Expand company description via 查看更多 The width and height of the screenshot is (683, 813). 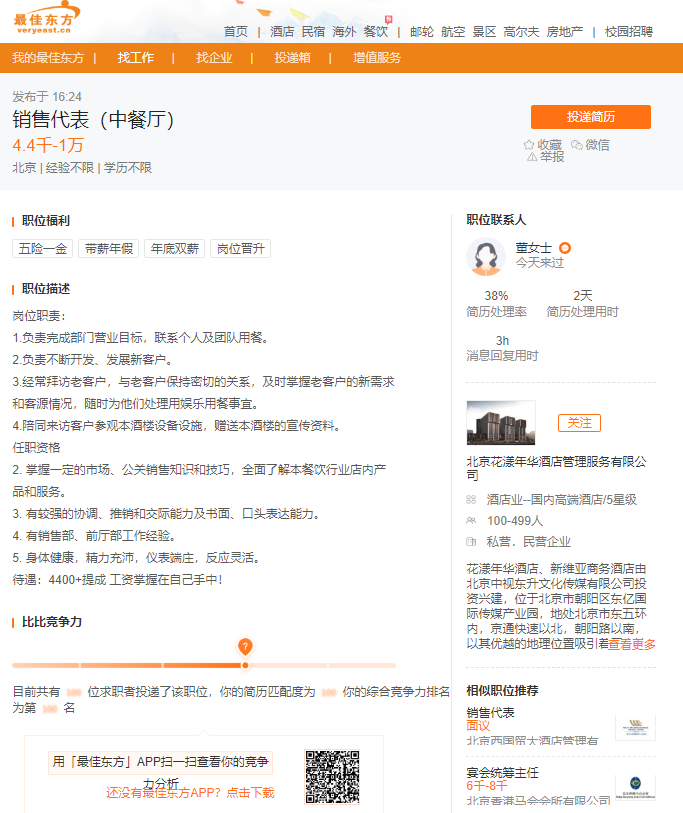point(632,645)
